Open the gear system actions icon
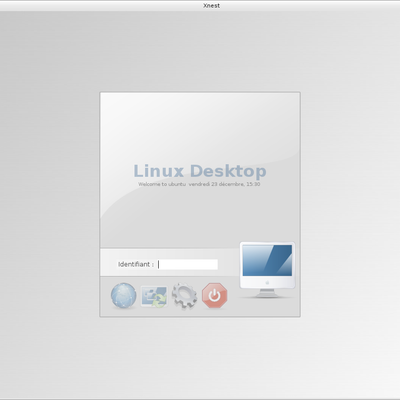This screenshot has width=400, height=400. coord(184,296)
